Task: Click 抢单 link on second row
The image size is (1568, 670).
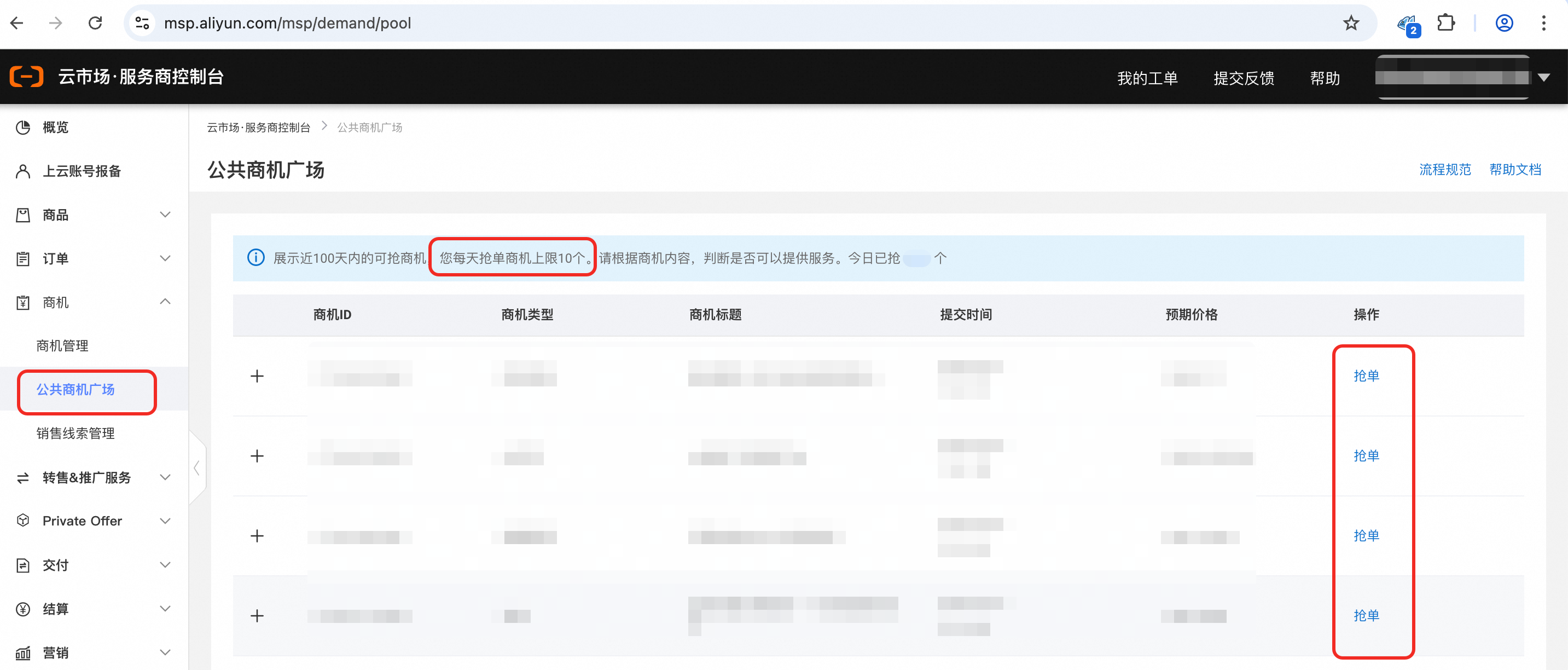Action: (x=1366, y=455)
